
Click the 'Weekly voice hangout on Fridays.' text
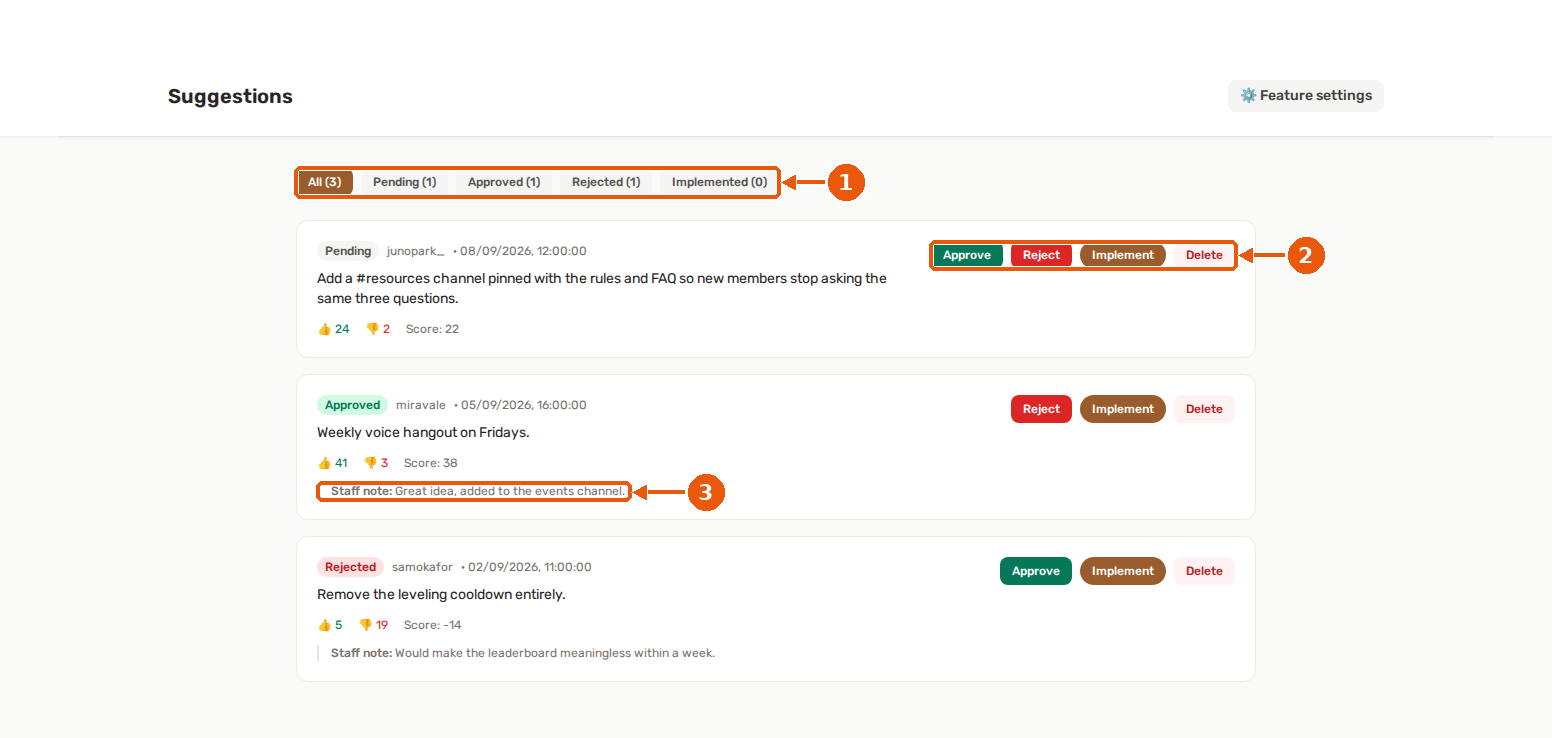(x=423, y=432)
